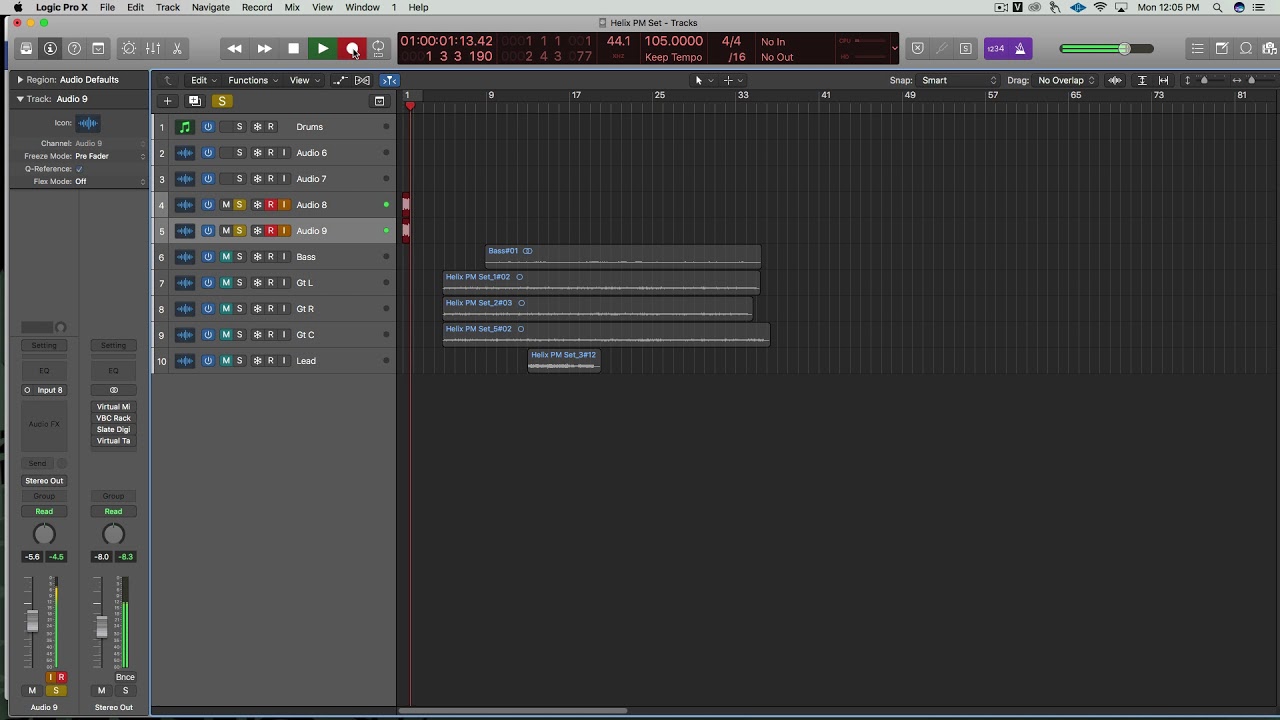Image resolution: width=1280 pixels, height=720 pixels.
Task: Open the Library button in the control bar
Action: (x=26, y=48)
